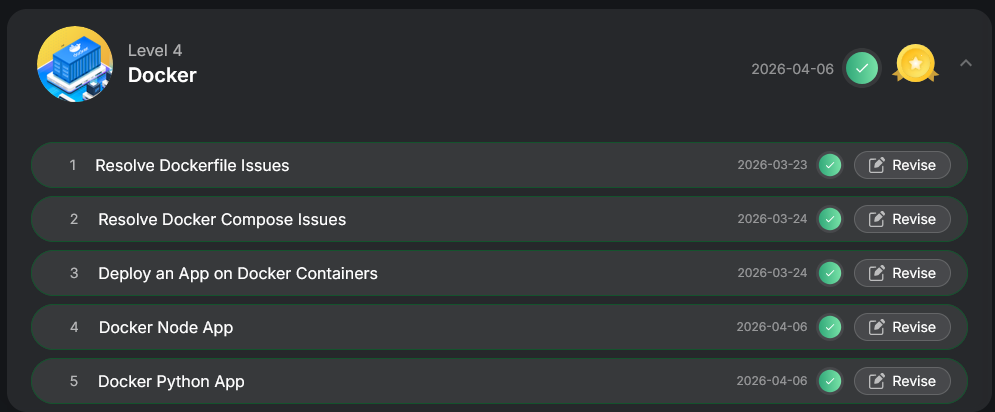Revise Deploy an App on Docker Containers
Image resolution: width=995 pixels, height=412 pixels.
click(902, 273)
